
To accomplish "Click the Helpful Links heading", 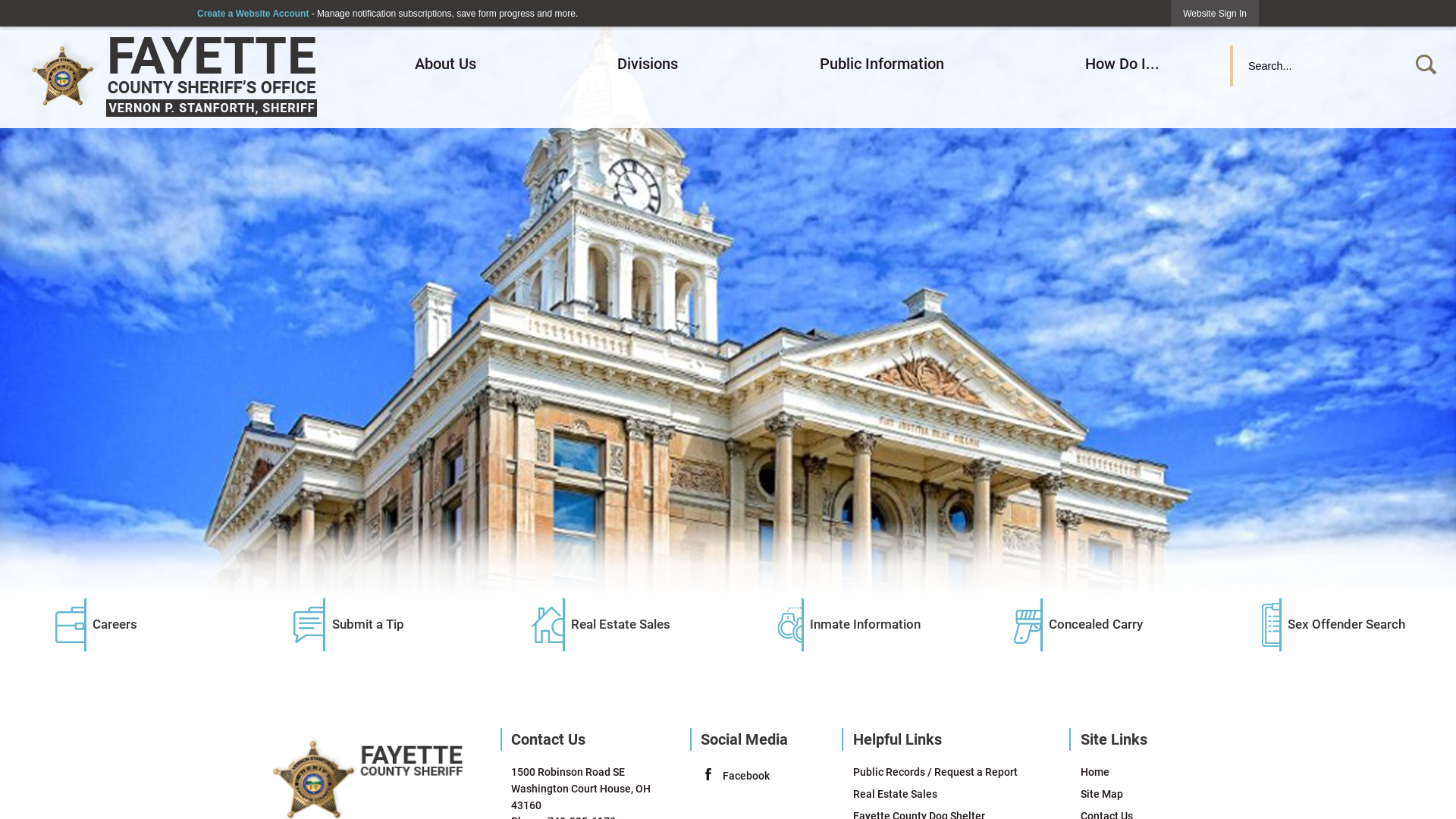I will point(897,739).
